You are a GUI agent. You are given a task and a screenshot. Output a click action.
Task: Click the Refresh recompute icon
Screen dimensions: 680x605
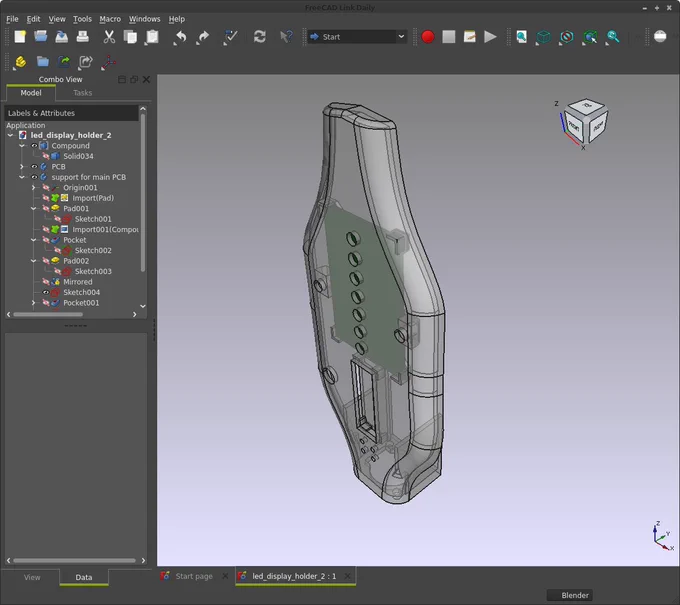[x=259, y=36]
